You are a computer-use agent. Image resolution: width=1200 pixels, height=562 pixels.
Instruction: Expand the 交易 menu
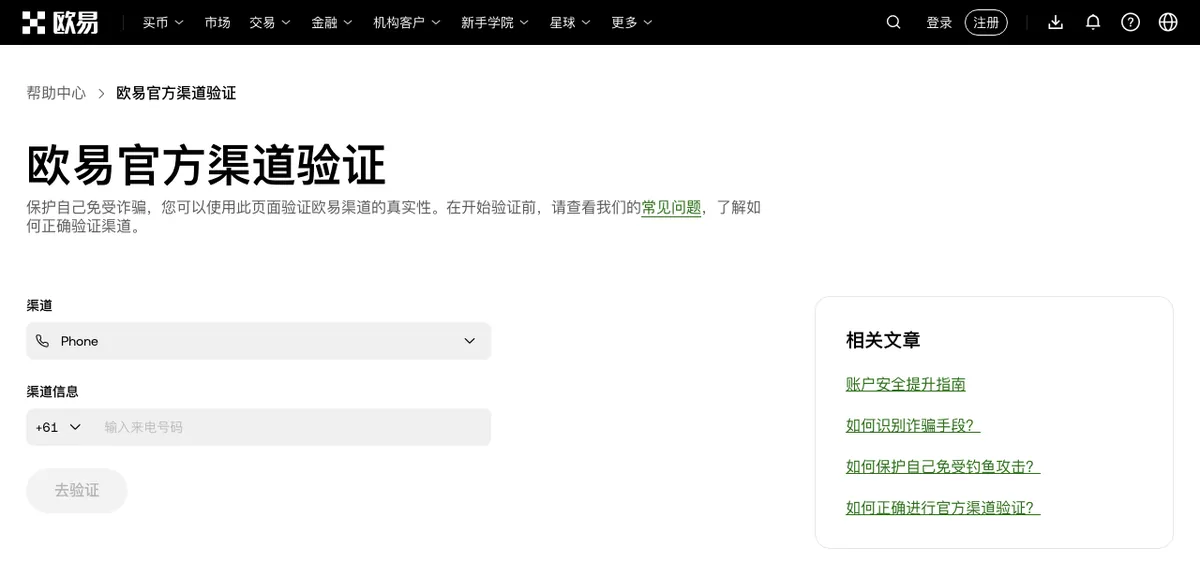point(270,22)
